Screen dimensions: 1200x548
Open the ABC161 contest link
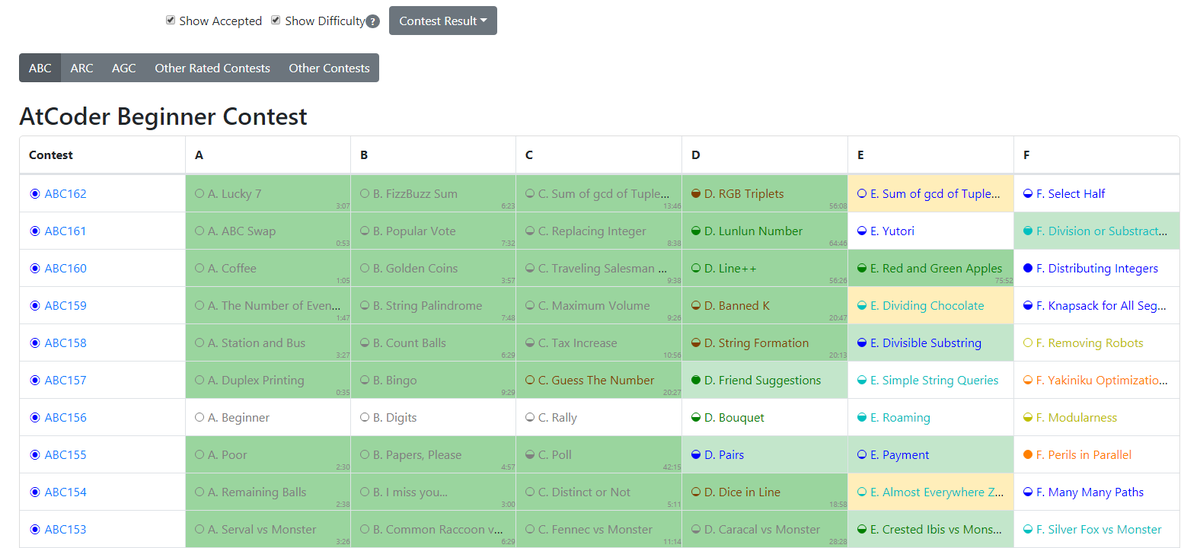pyautogui.click(x=65, y=231)
